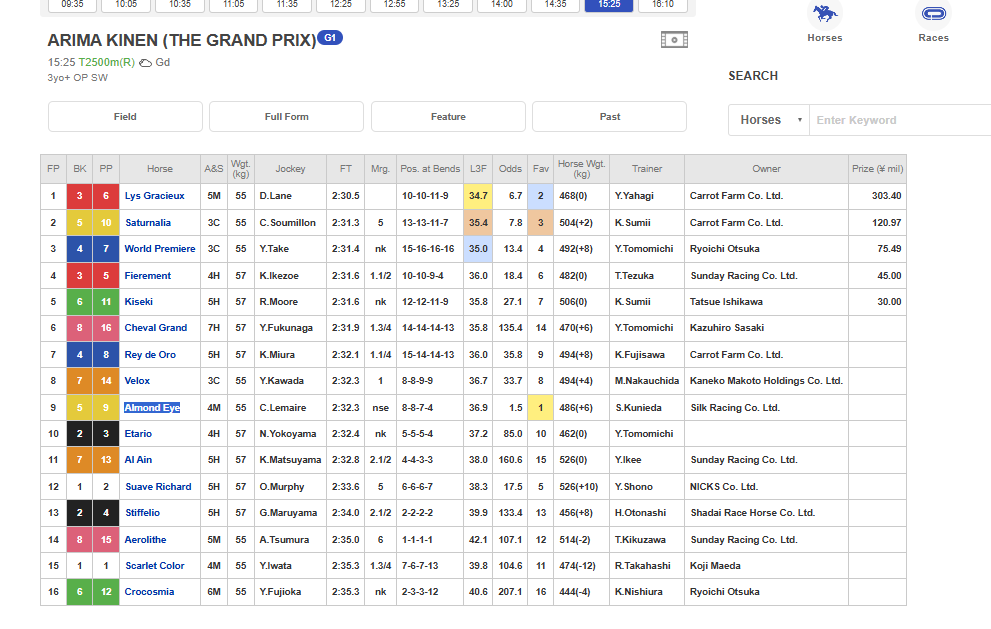This screenshot has width=991, height=629.
Task: Click the Pos. at Bends column header
Action: [x=430, y=169]
